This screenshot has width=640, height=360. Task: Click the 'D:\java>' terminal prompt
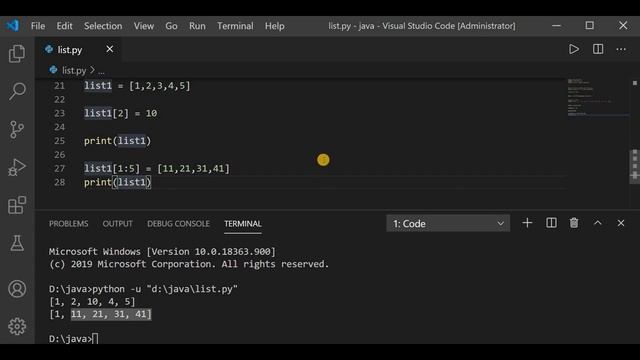click(71, 339)
